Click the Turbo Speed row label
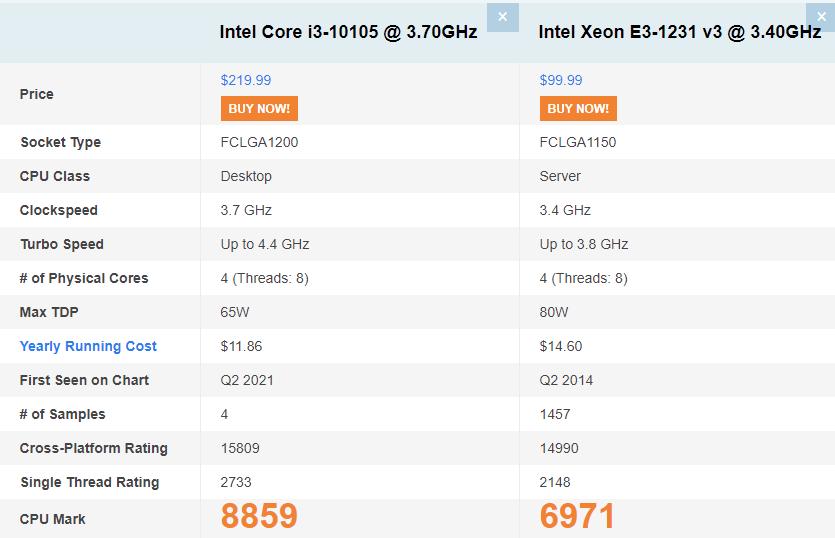The image size is (835, 538). (62, 244)
